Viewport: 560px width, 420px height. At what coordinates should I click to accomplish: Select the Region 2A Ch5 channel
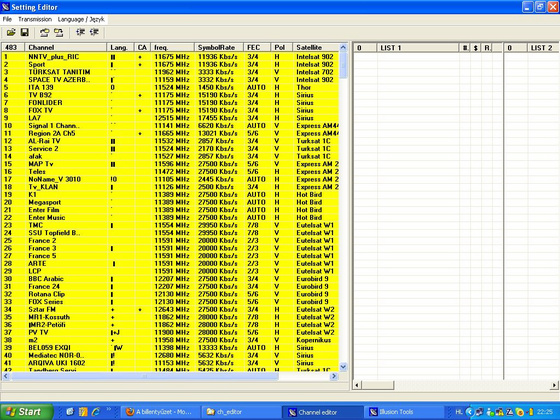pos(170,133)
